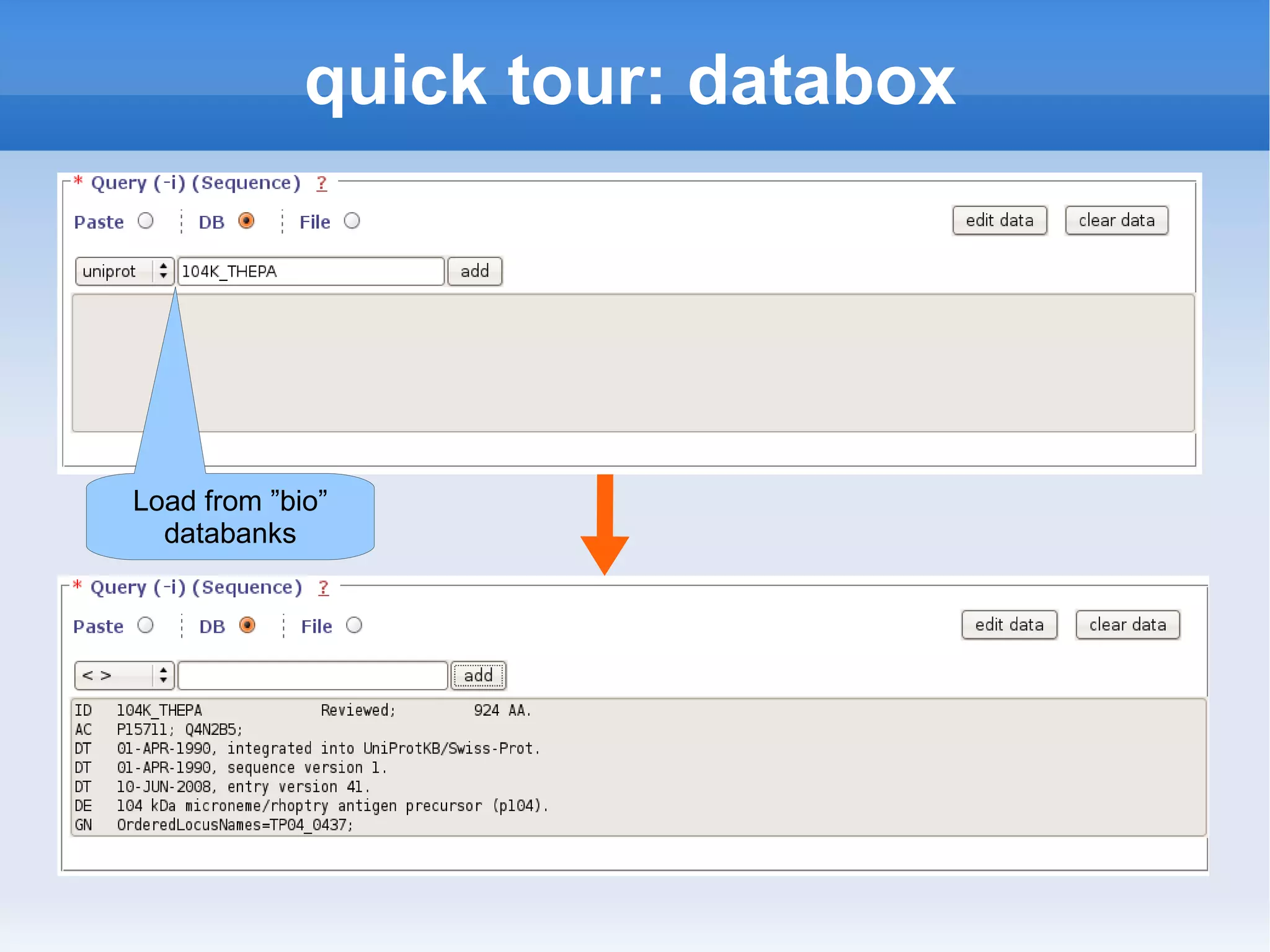
Task: Click the add button in the bottom panel
Action: [x=478, y=675]
